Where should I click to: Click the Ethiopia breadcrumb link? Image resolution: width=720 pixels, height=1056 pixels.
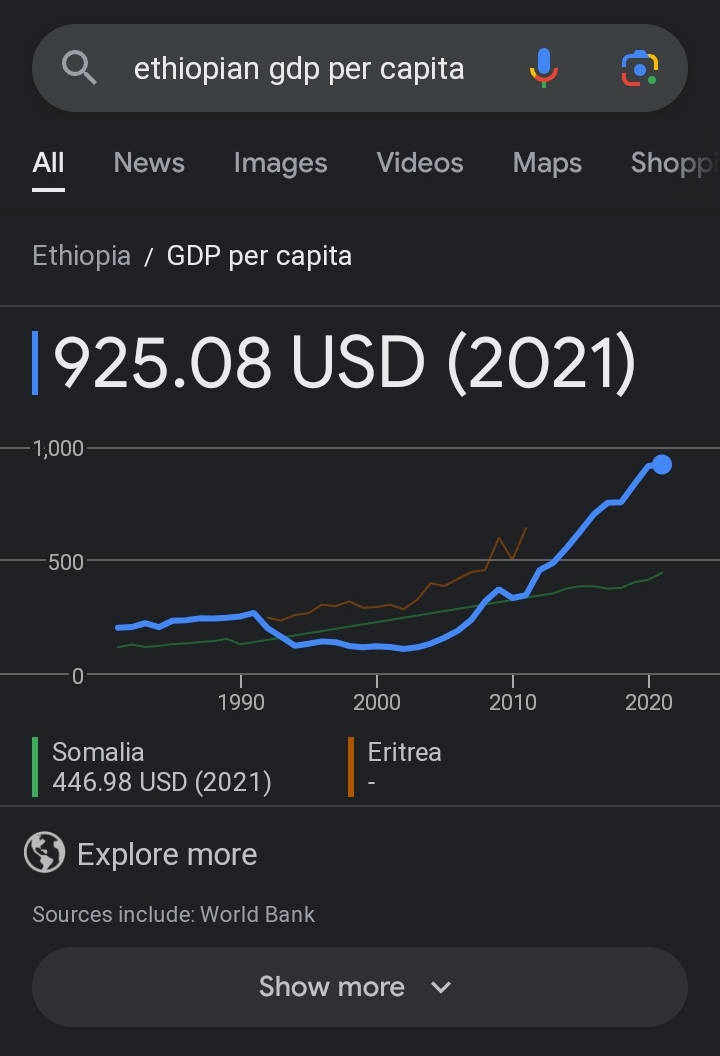coord(81,256)
